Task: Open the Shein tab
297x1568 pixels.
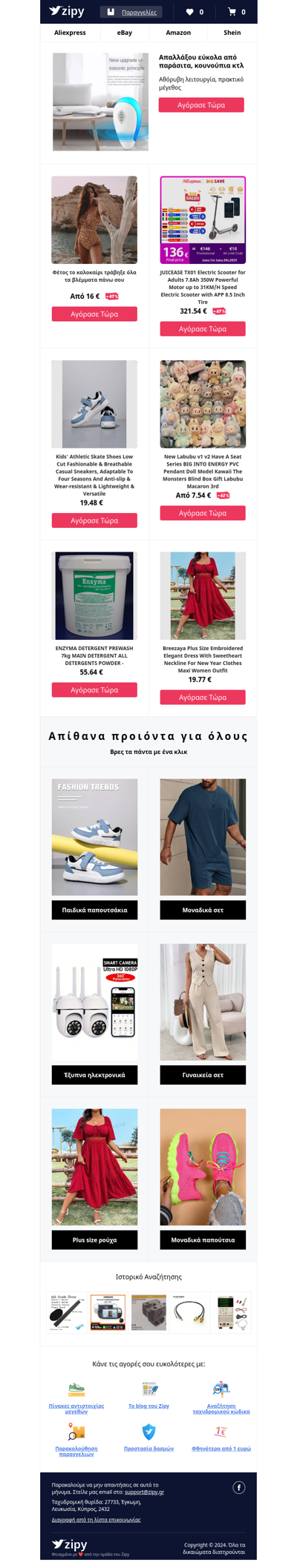Action: 232,33
